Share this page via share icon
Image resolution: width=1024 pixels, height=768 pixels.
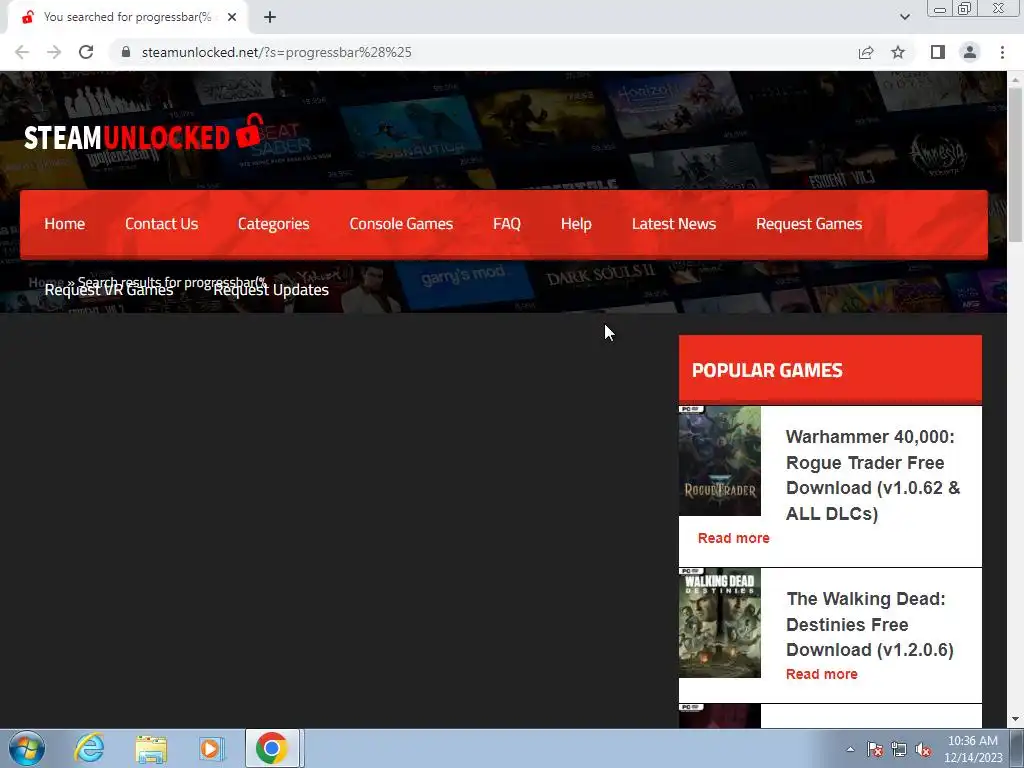pyautogui.click(x=866, y=52)
